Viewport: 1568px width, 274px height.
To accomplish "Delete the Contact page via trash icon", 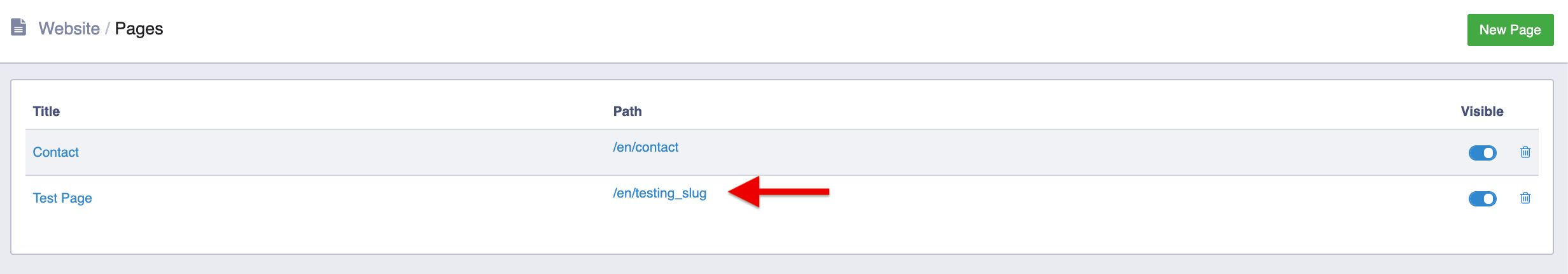I will pos(1525,152).
